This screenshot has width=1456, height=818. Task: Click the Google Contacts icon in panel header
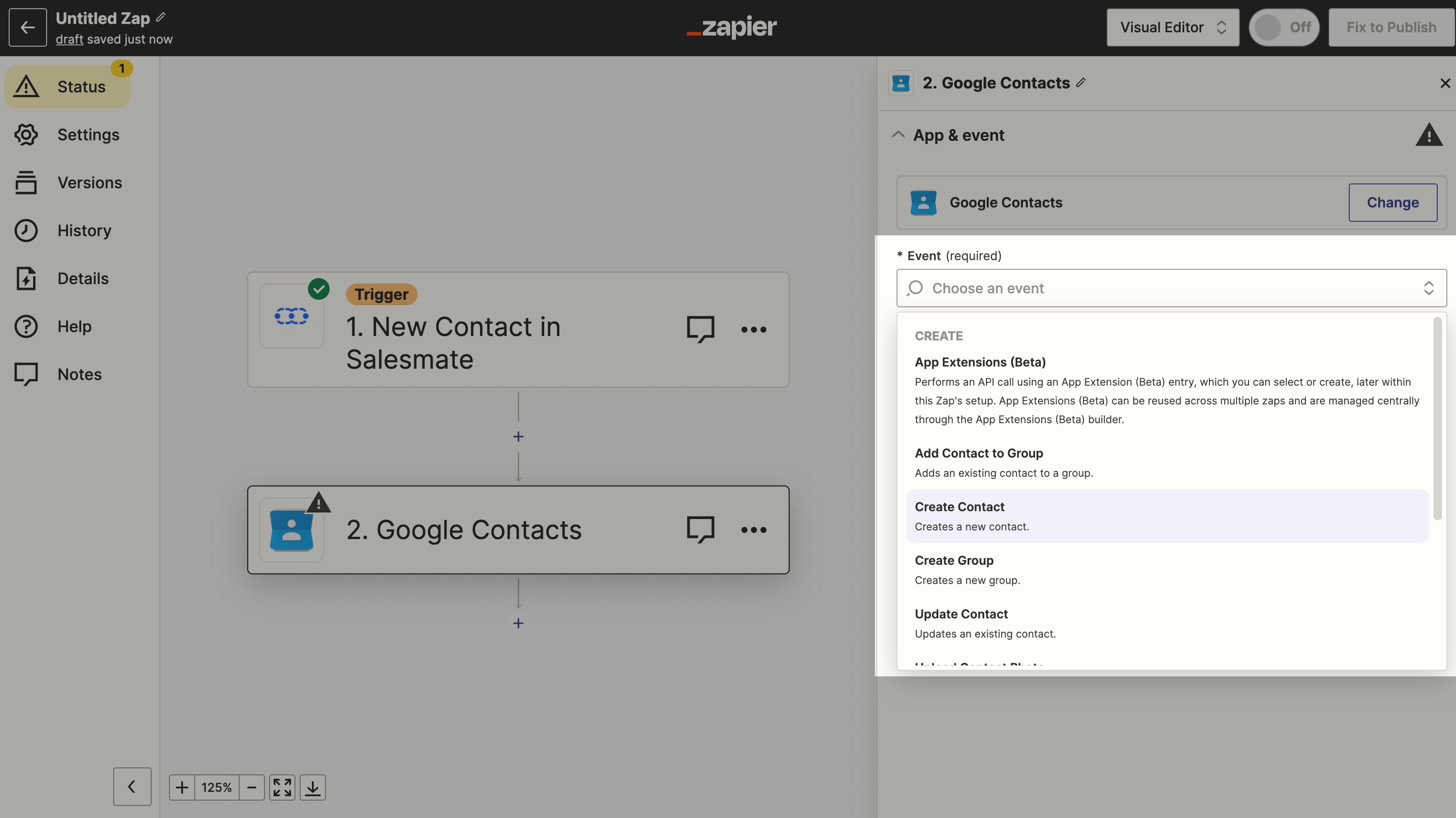[x=901, y=83]
